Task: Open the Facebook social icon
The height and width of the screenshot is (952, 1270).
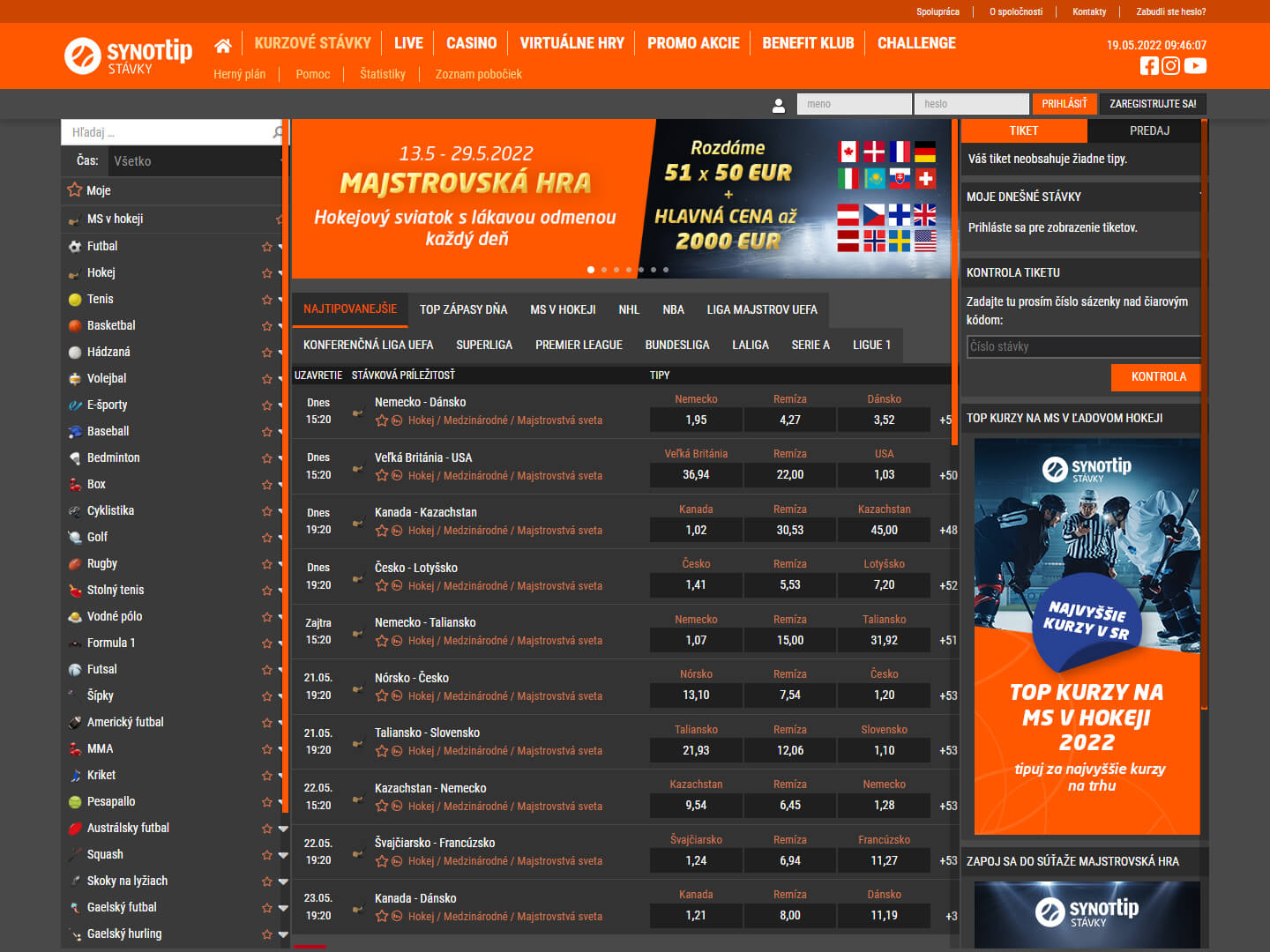Action: coord(1149,65)
